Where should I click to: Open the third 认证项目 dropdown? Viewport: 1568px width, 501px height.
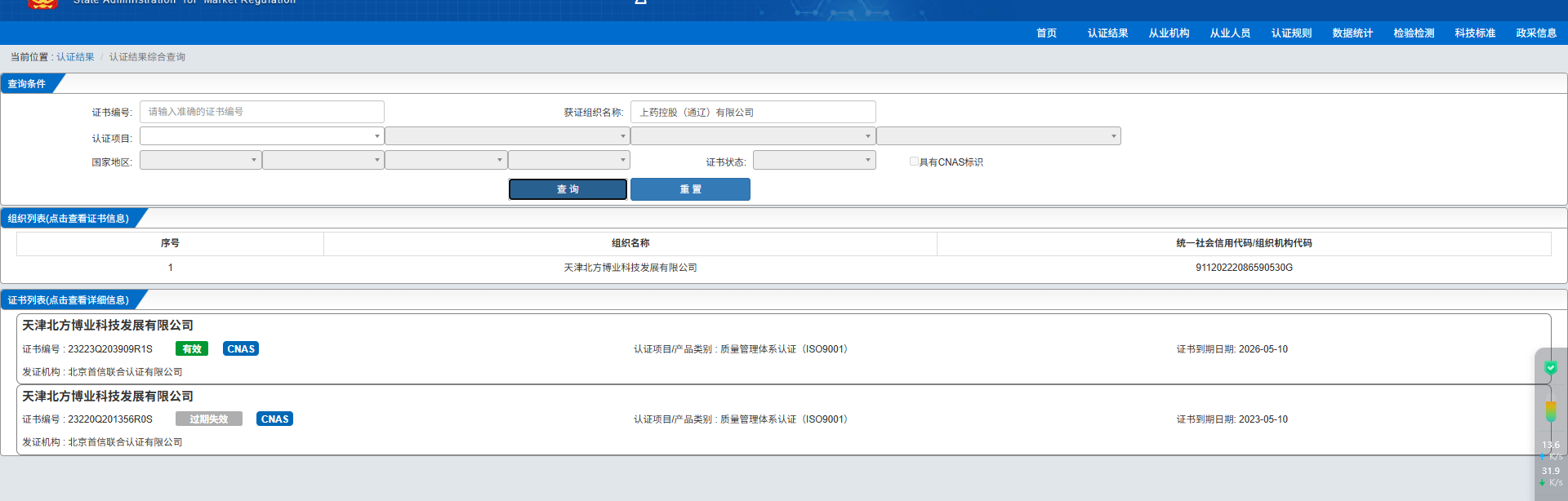753,136
